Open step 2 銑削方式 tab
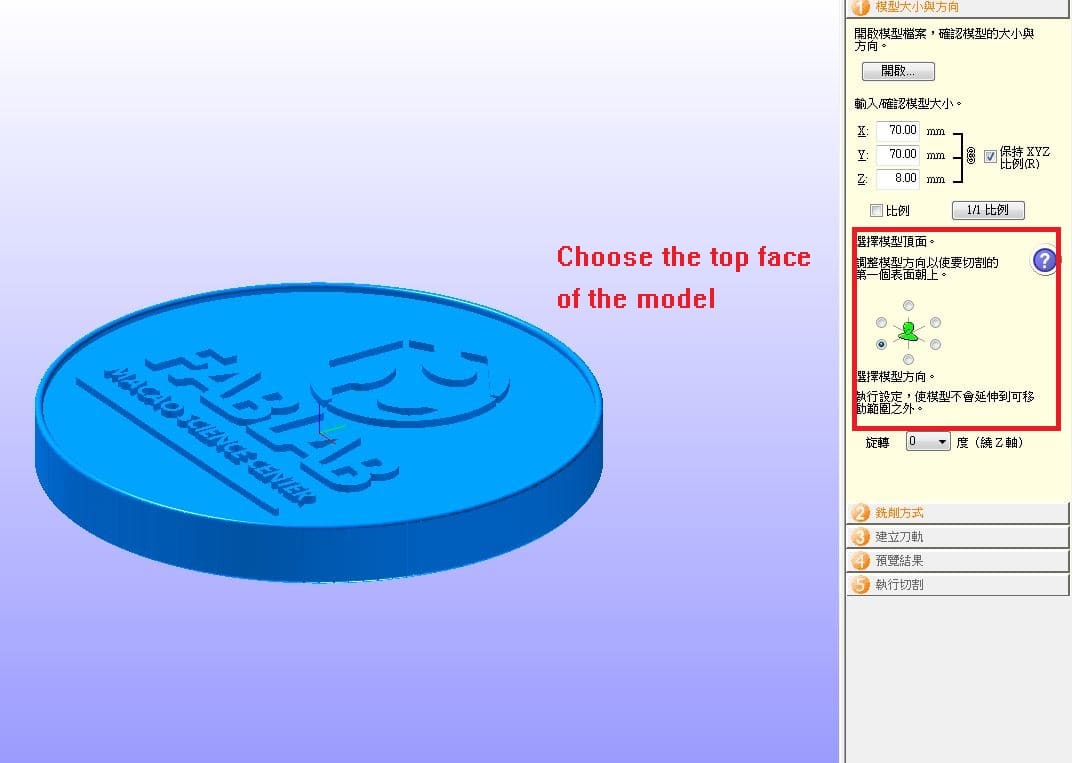 957,513
